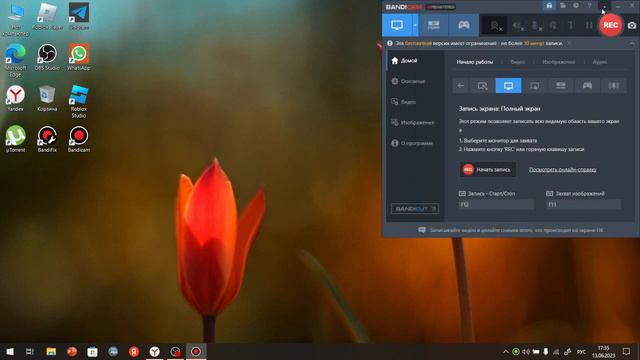The width and height of the screenshot is (640, 360).
Task: Click the BANDICUT button
Action: 415,209
